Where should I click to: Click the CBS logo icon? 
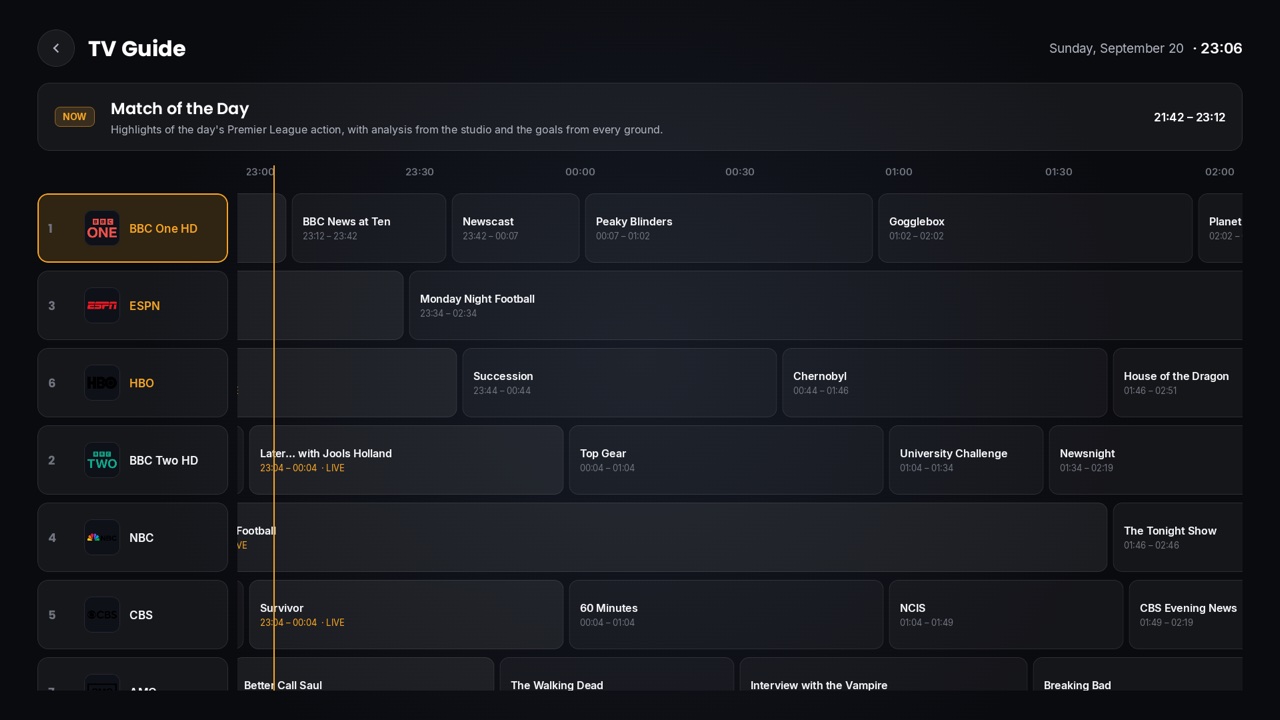point(102,615)
